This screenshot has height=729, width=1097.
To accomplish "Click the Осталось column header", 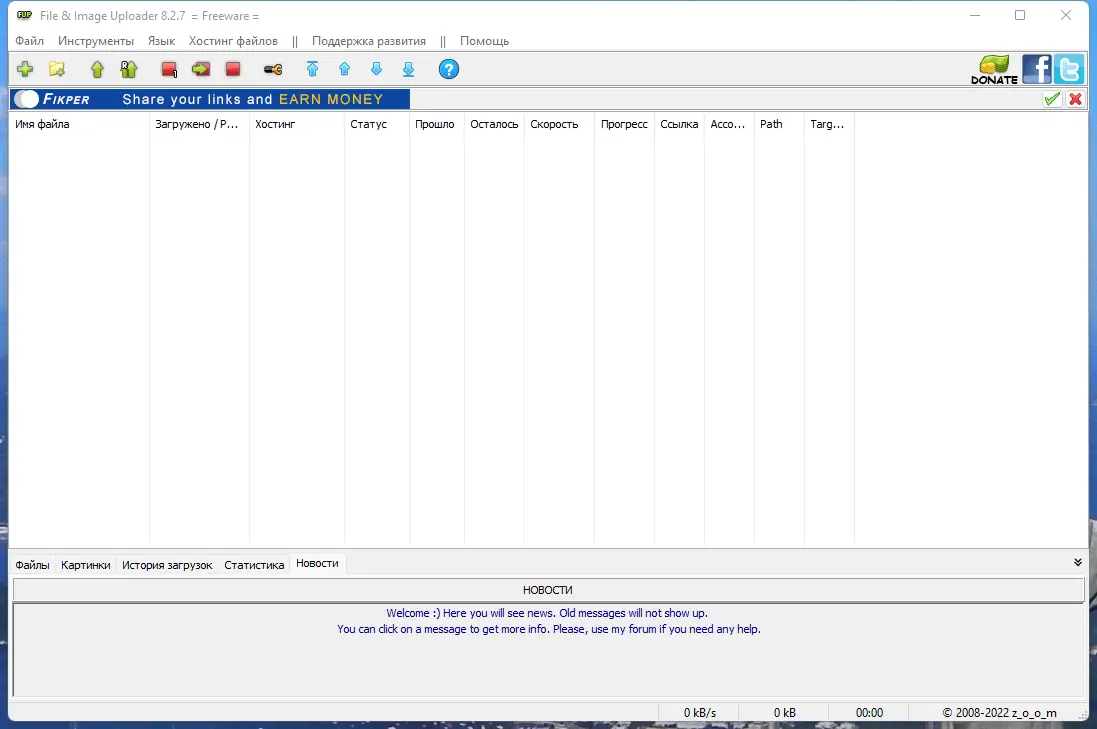I will pyautogui.click(x=495, y=124).
